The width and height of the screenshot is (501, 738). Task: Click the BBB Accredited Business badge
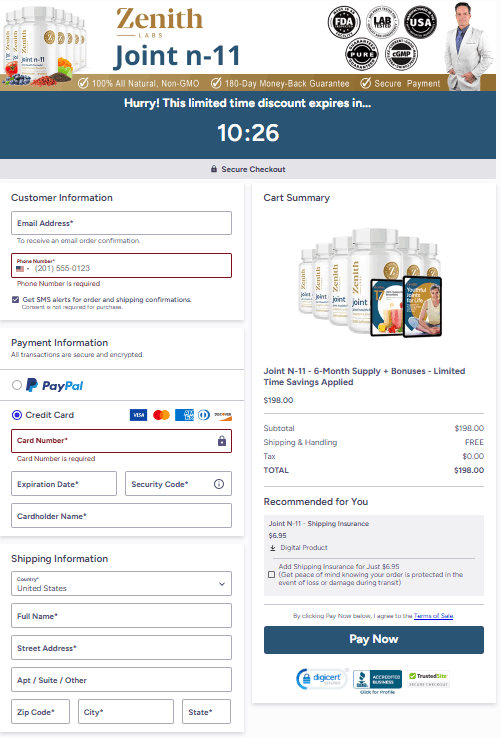pyautogui.click(x=377, y=679)
